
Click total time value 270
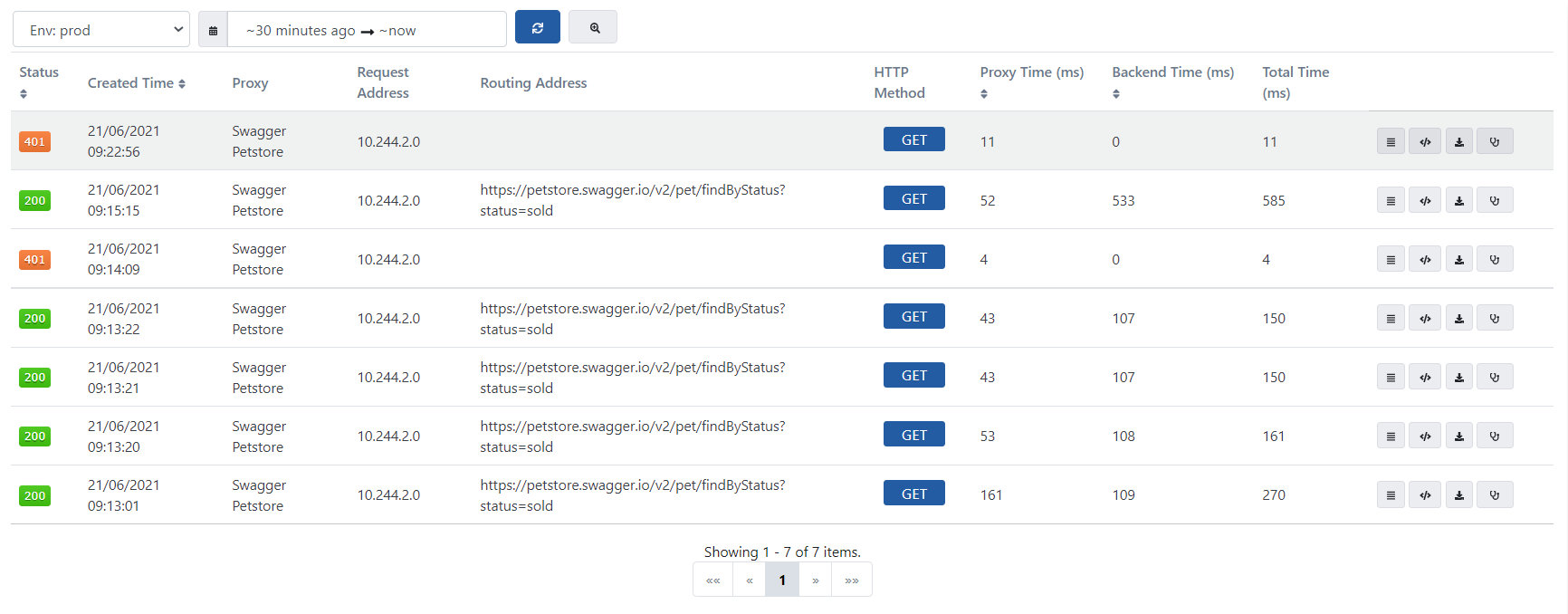tap(1274, 494)
